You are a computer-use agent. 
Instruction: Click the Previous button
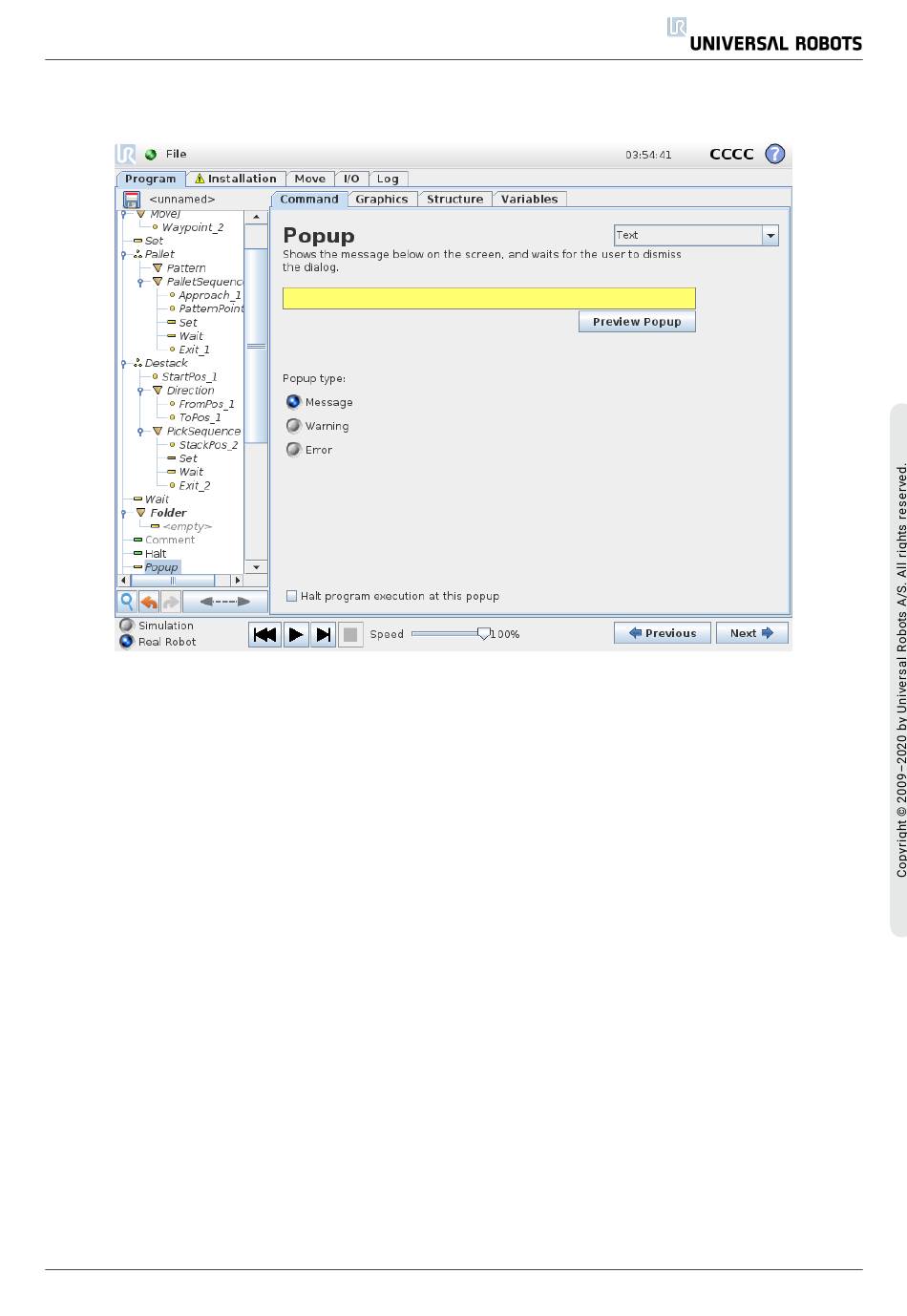(x=663, y=633)
